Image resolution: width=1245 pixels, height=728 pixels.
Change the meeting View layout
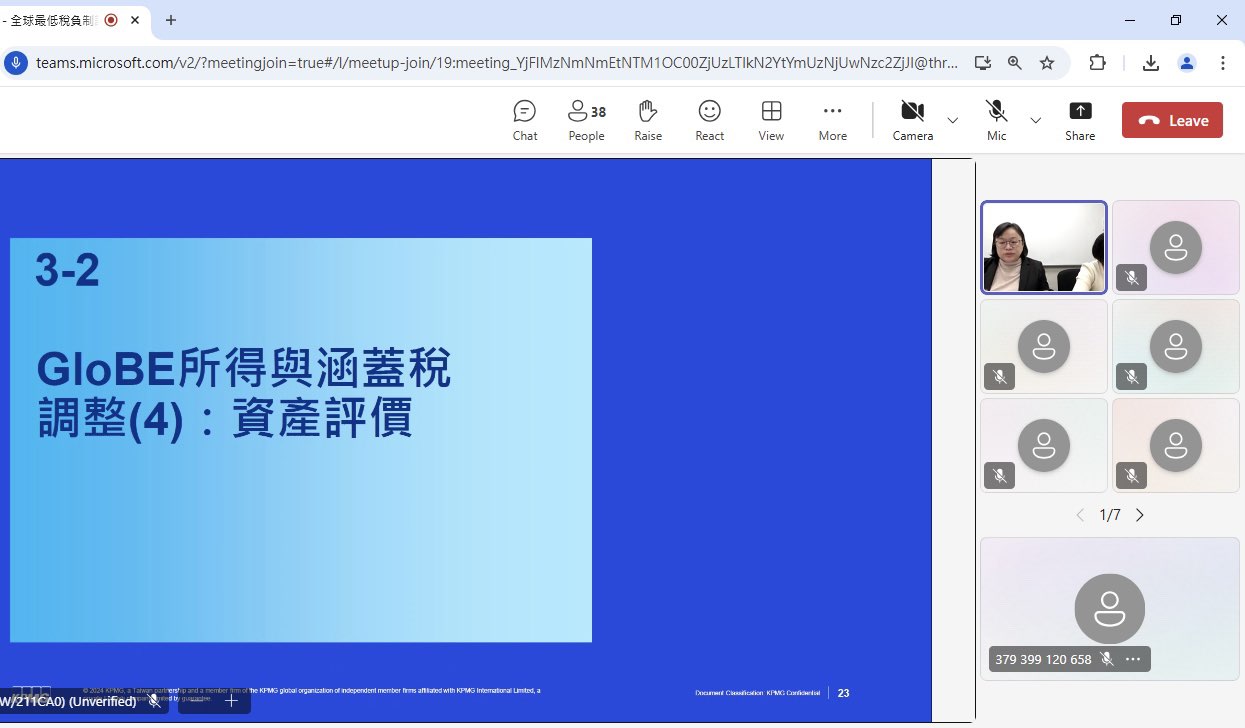tap(771, 121)
